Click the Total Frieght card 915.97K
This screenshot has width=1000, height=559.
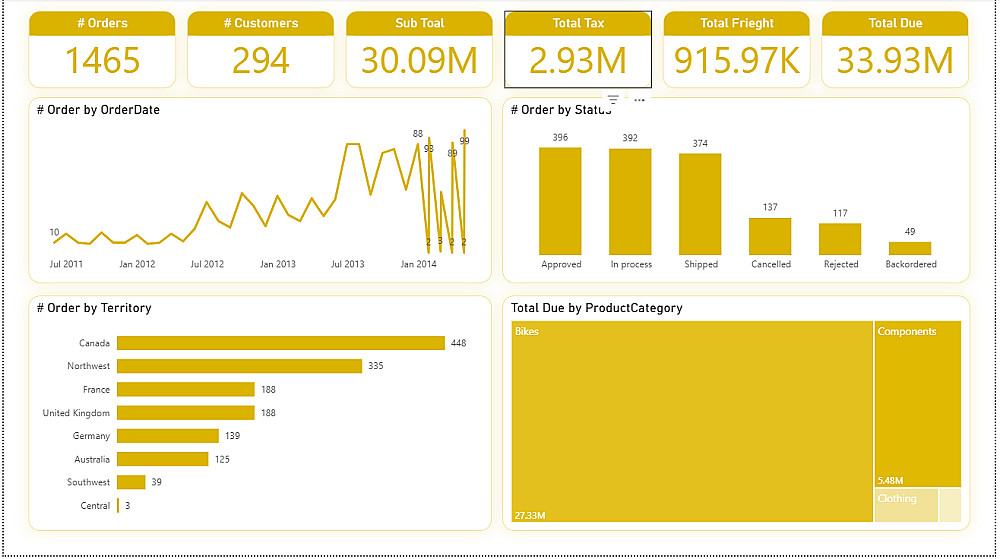[x=737, y=50]
